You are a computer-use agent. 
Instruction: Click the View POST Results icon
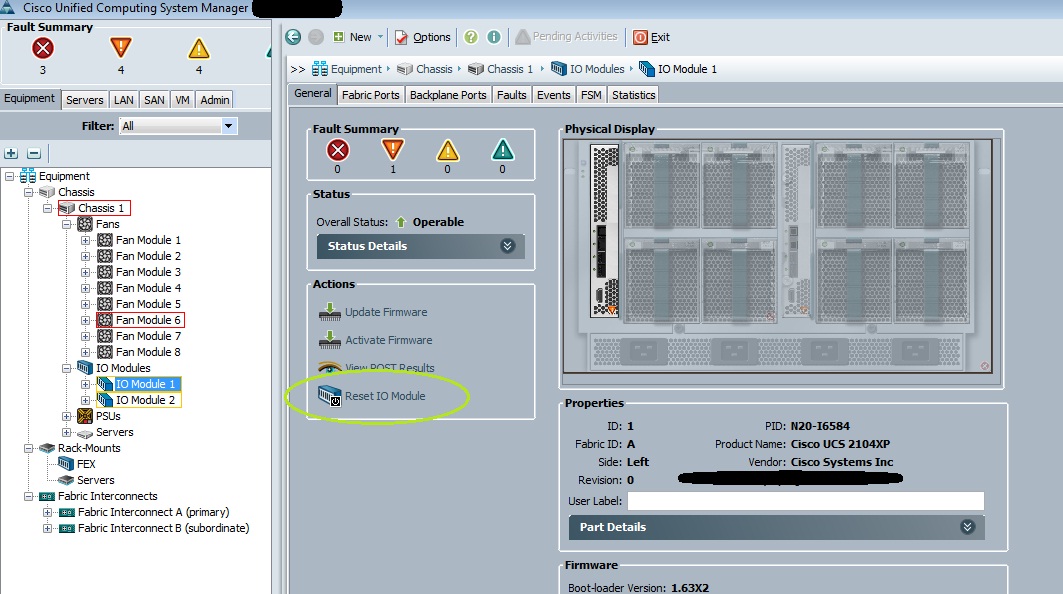pos(330,367)
